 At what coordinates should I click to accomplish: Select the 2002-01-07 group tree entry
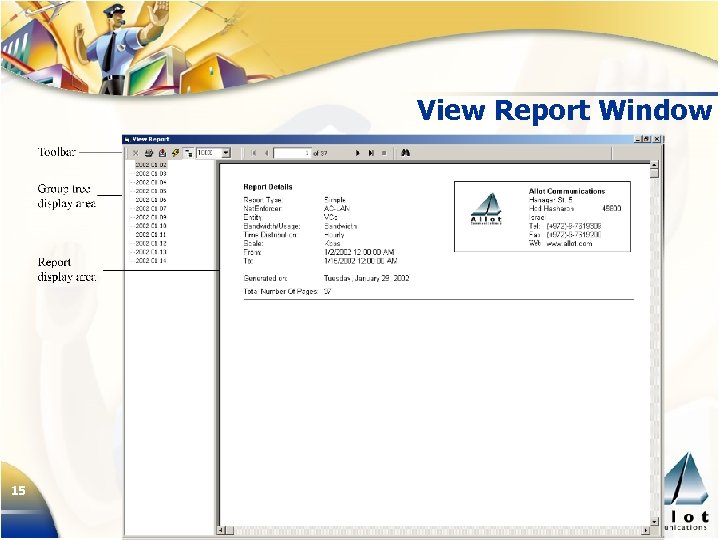click(x=151, y=208)
